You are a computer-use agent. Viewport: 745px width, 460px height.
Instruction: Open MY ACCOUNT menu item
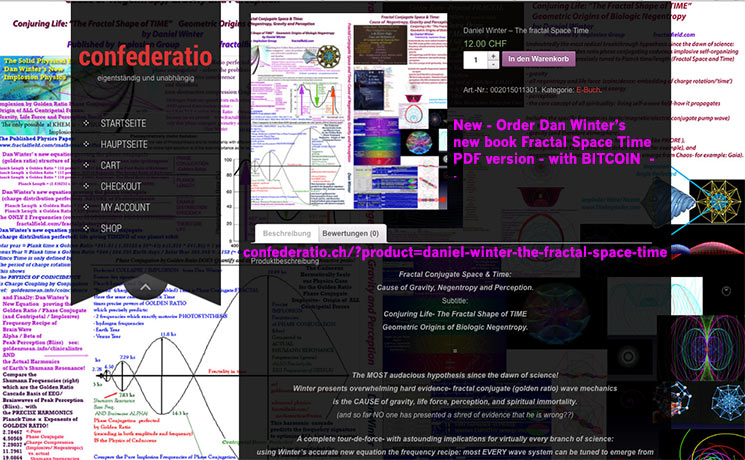[125, 207]
